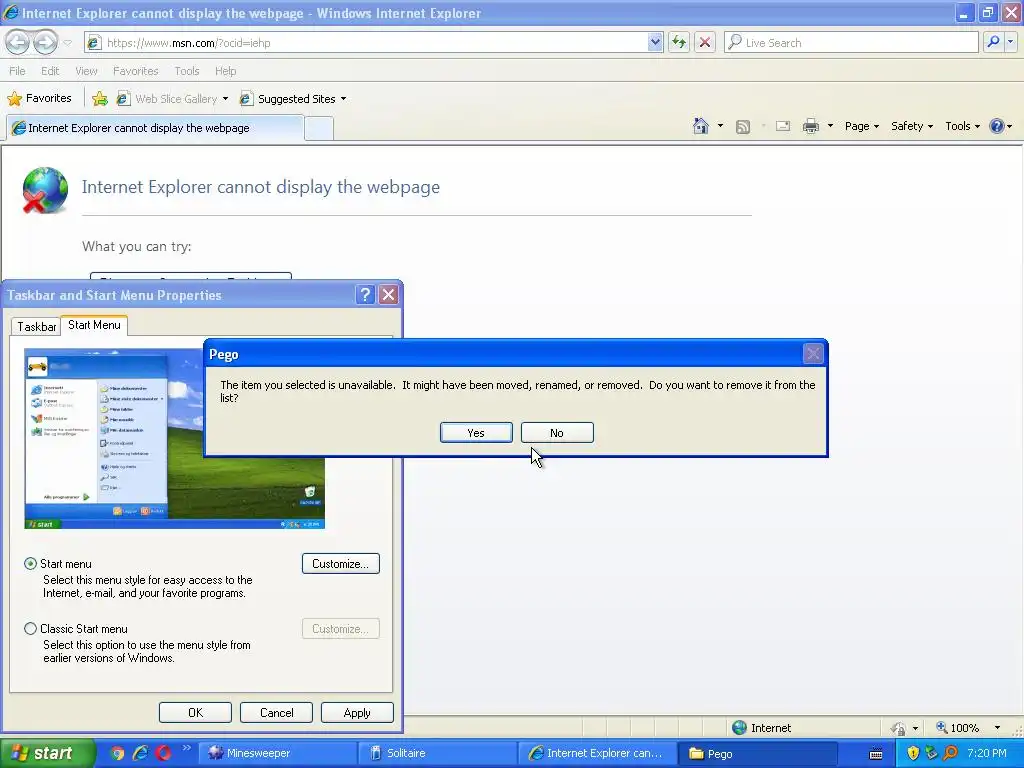Expand the Home button dropdown arrow
This screenshot has width=1024, height=768.
720,126
